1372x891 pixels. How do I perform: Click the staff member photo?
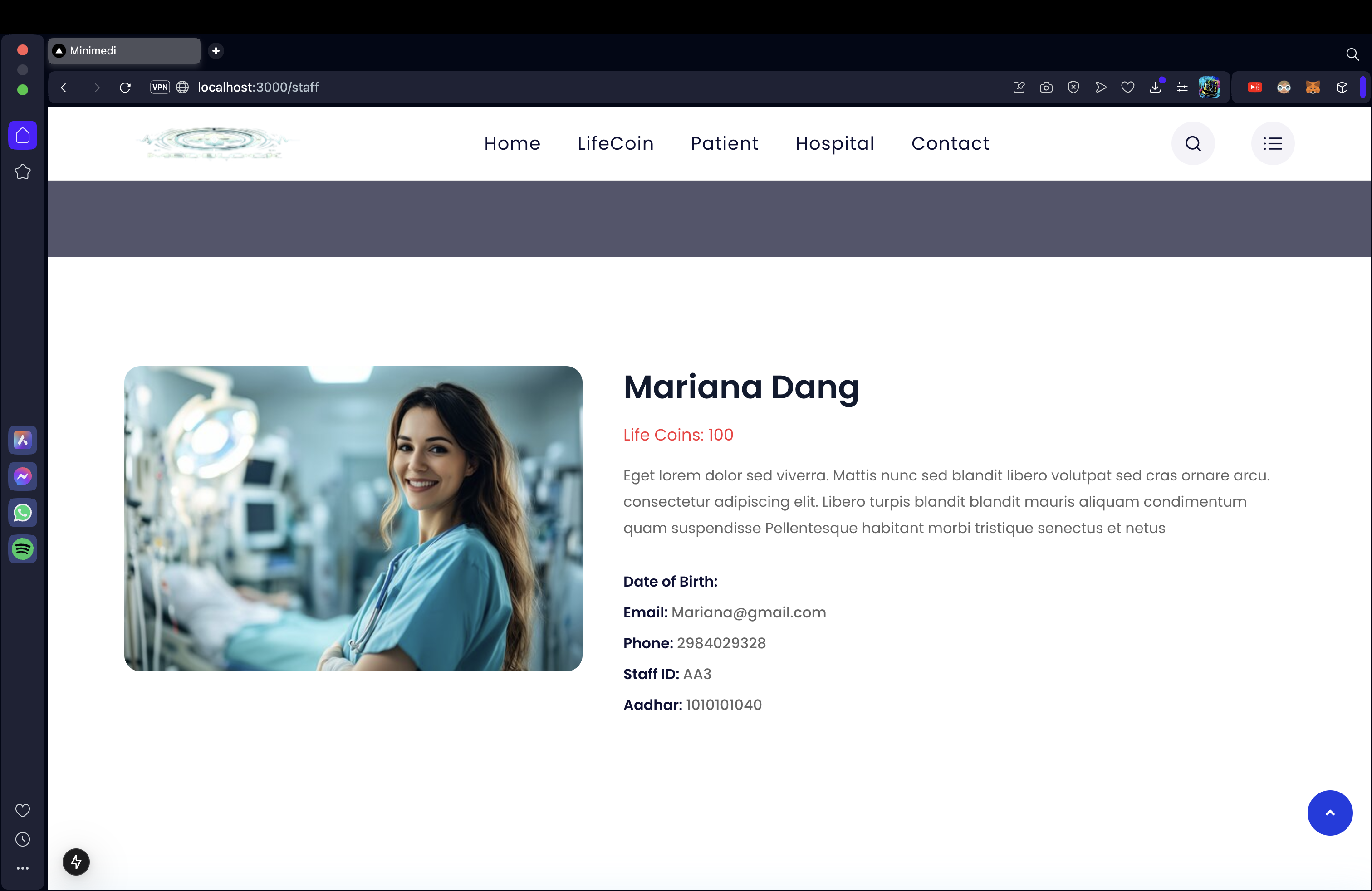point(353,518)
